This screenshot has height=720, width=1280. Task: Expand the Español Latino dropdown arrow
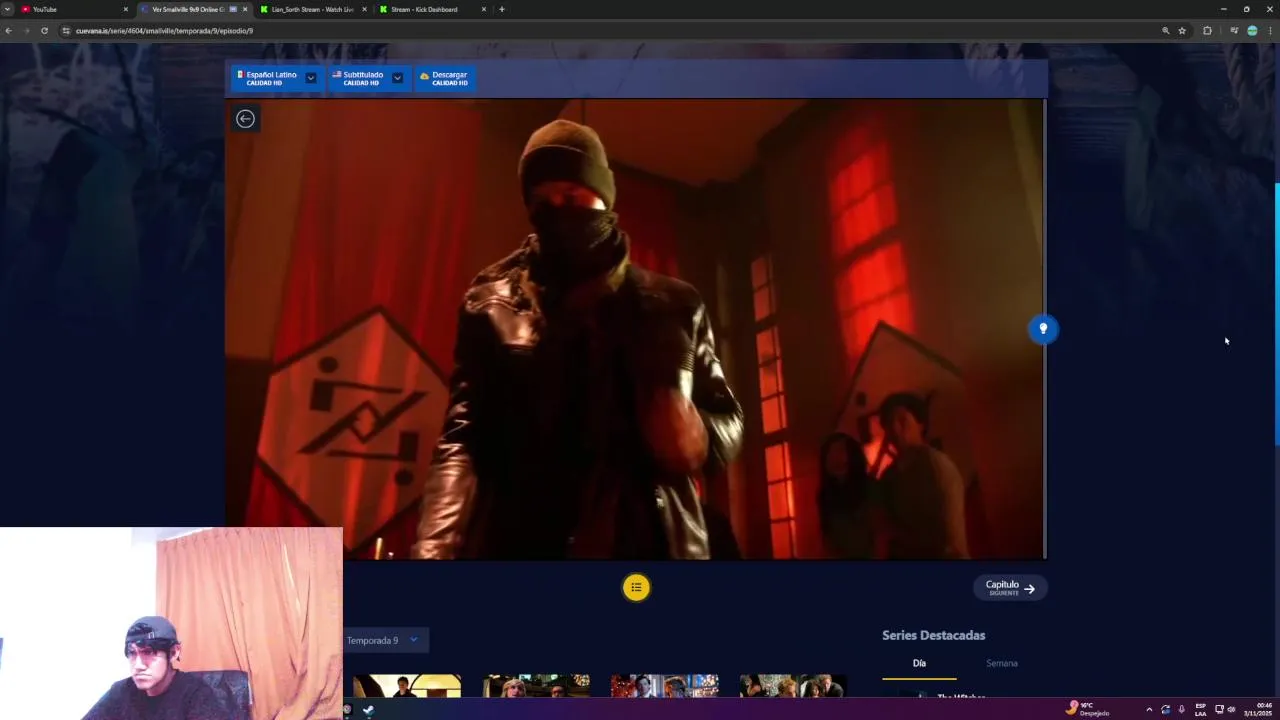tap(311, 78)
